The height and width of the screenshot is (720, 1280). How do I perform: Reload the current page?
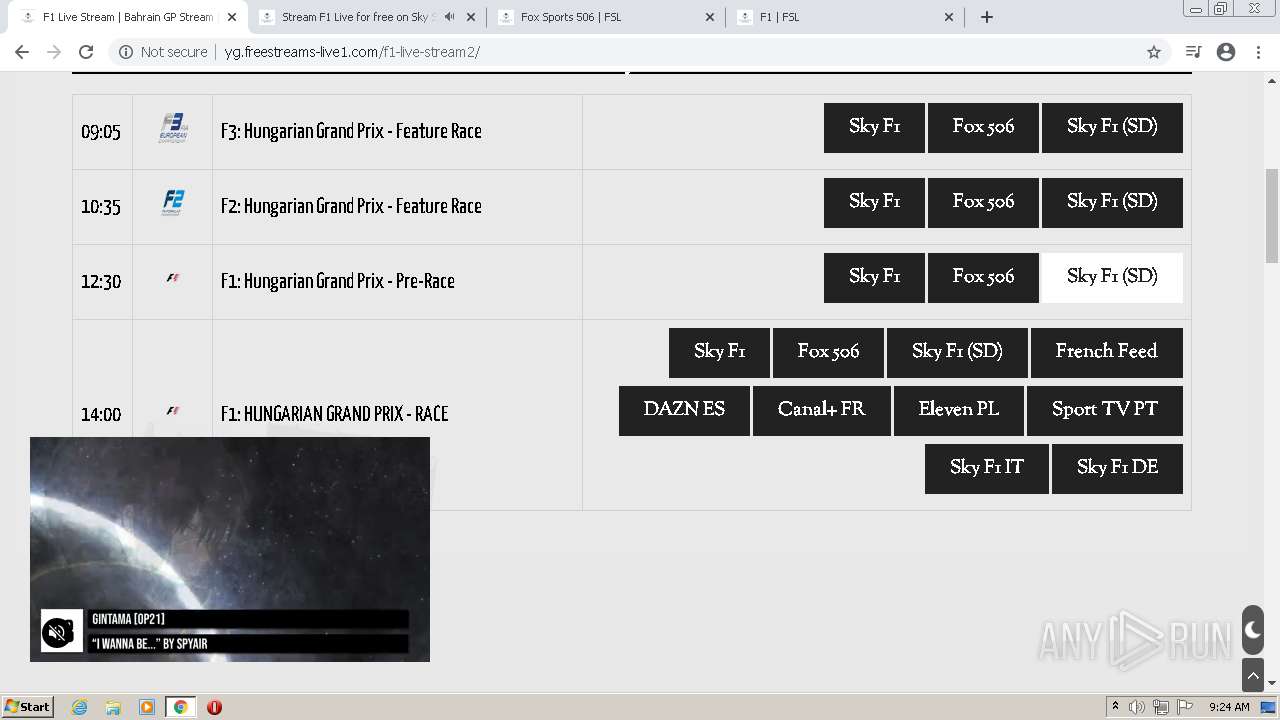pyautogui.click(x=86, y=52)
